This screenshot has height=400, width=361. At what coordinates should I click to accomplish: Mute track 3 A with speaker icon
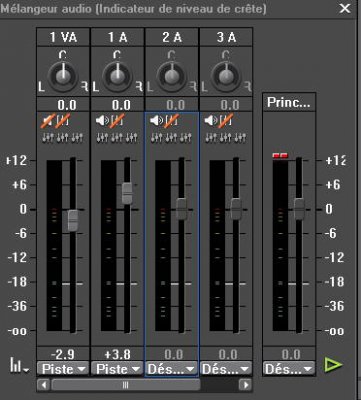click(x=210, y=121)
